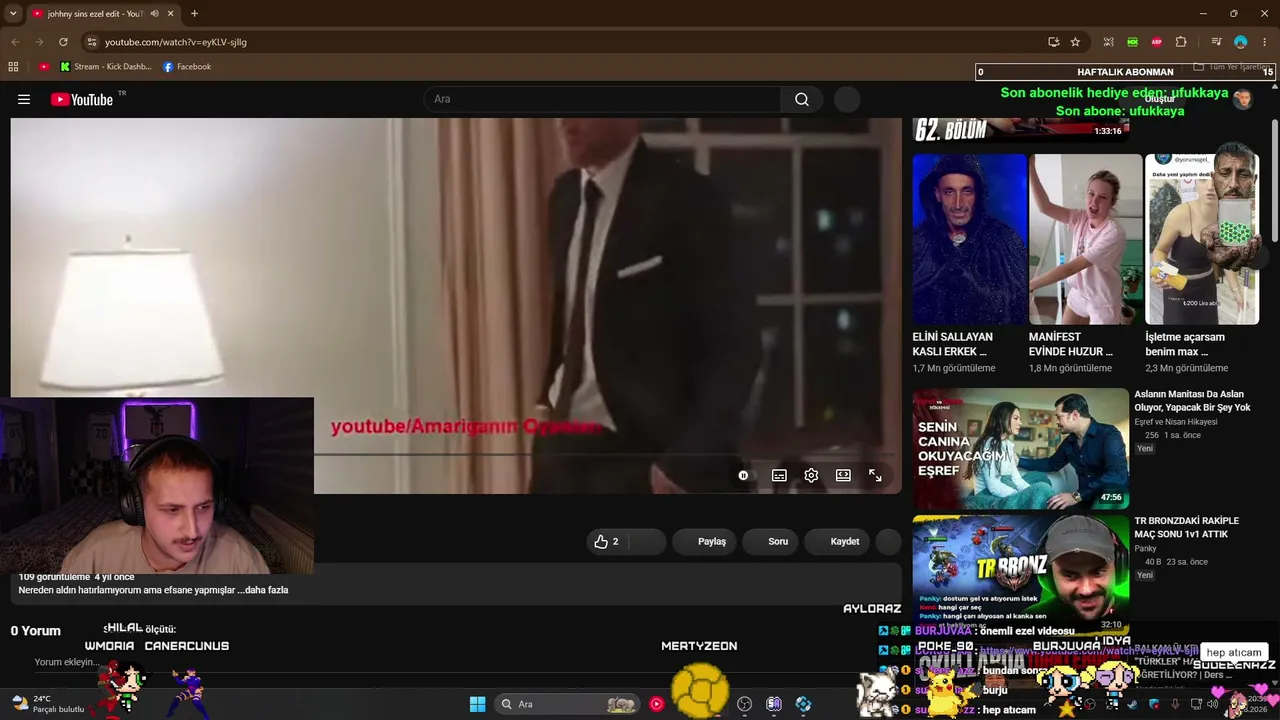
Task: Click the red ABP extension icon
Action: click(x=1157, y=42)
